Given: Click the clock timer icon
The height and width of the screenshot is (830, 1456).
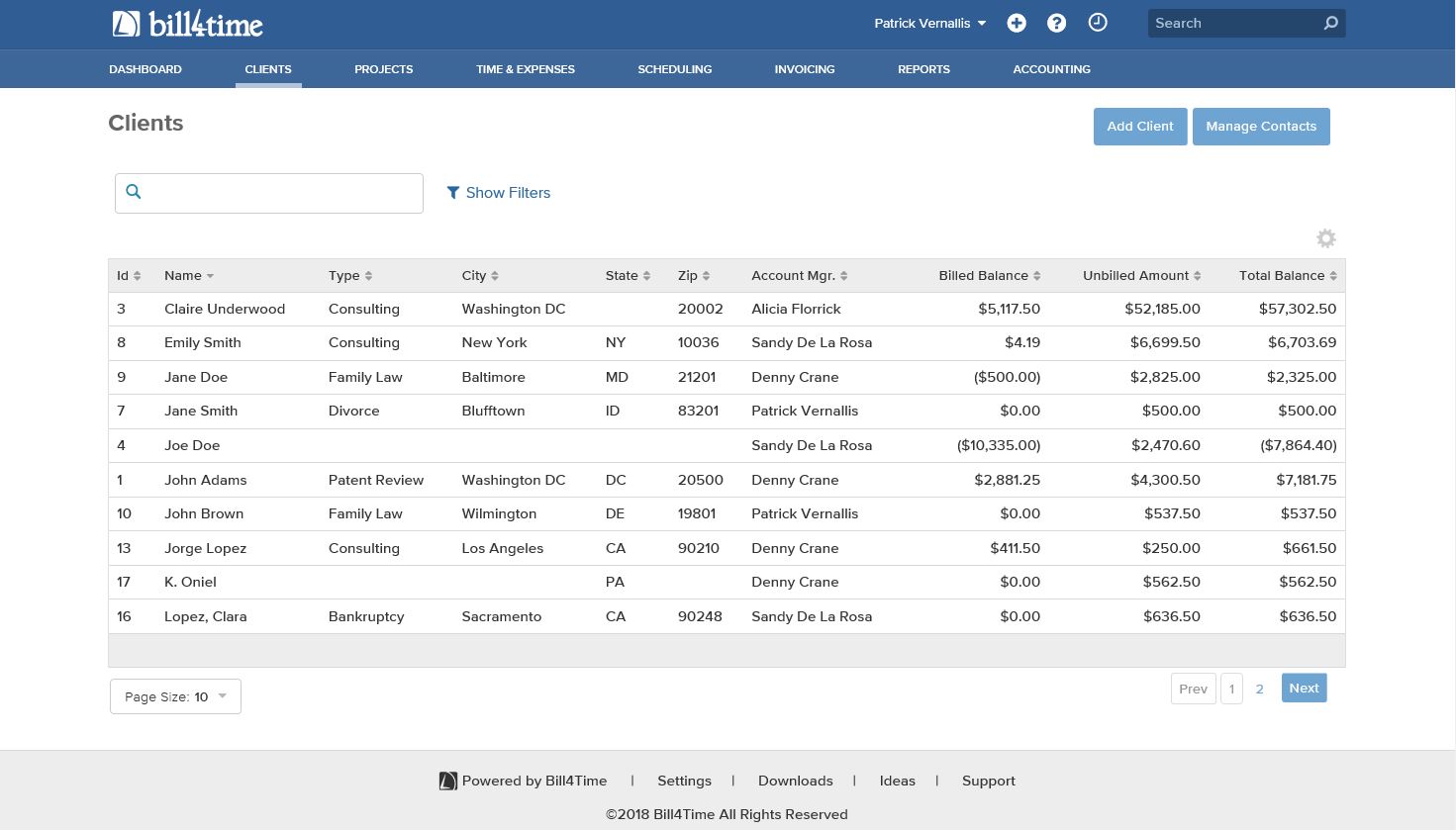Looking at the screenshot, I should click(x=1098, y=23).
